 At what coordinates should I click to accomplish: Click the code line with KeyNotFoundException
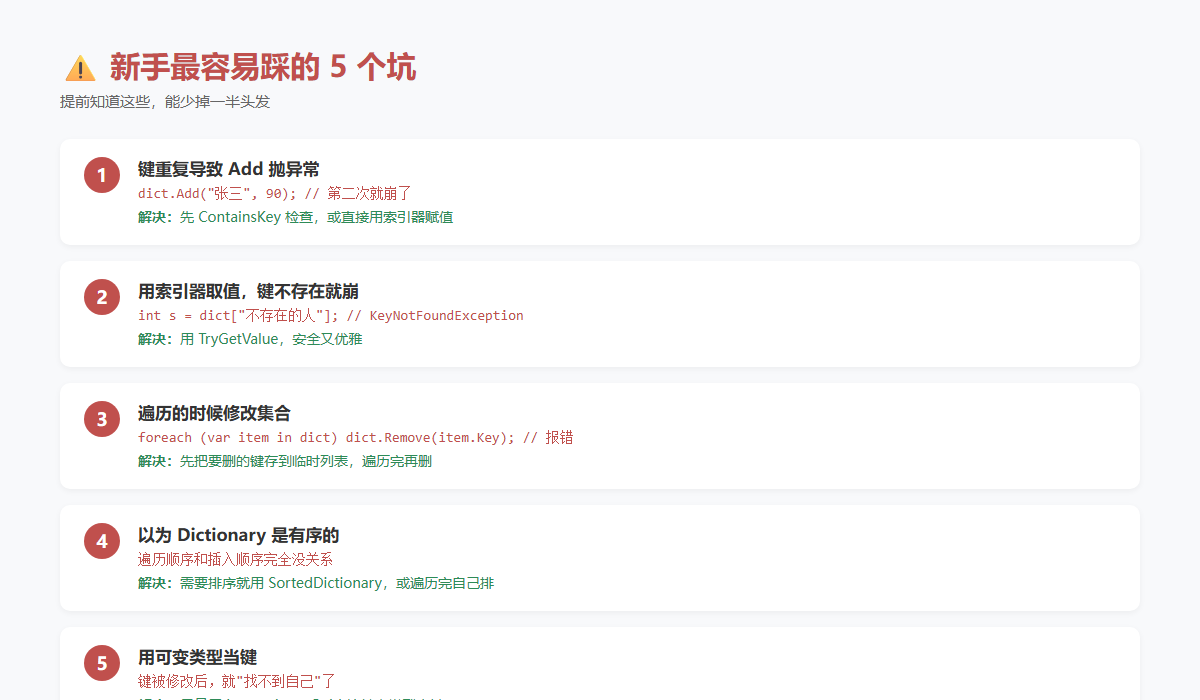coord(331,316)
